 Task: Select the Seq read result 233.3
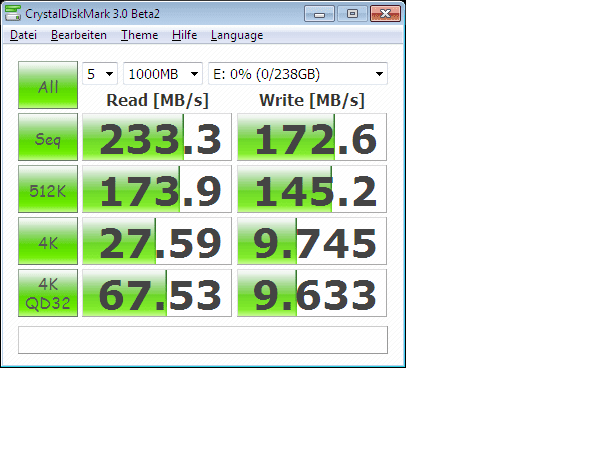(157, 137)
